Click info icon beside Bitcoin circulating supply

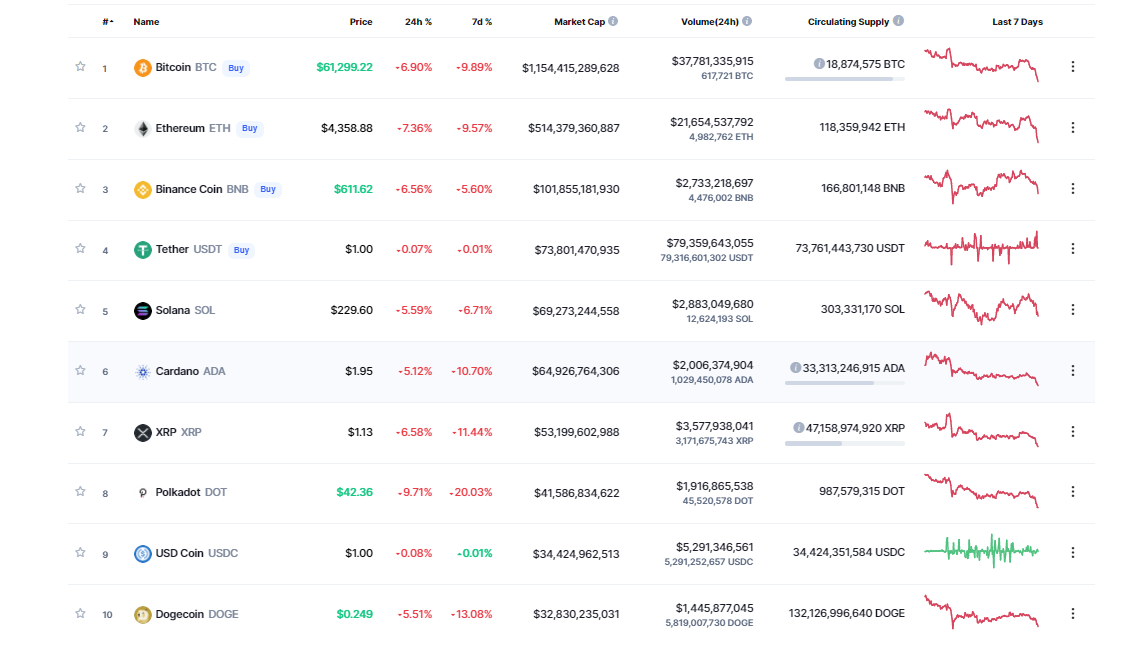[x=819, y=64]
